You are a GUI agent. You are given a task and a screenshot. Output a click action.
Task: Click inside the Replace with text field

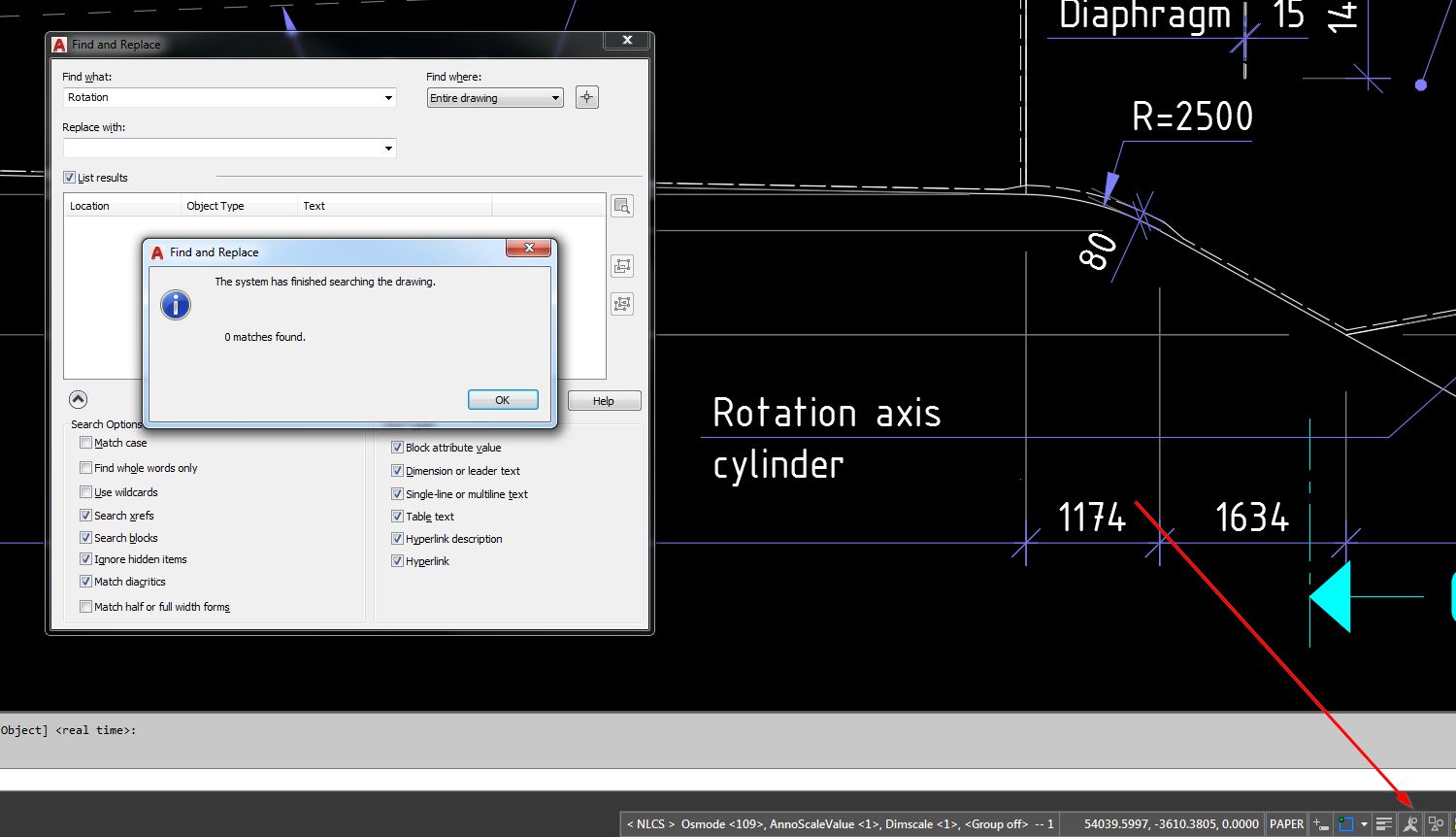223,148
